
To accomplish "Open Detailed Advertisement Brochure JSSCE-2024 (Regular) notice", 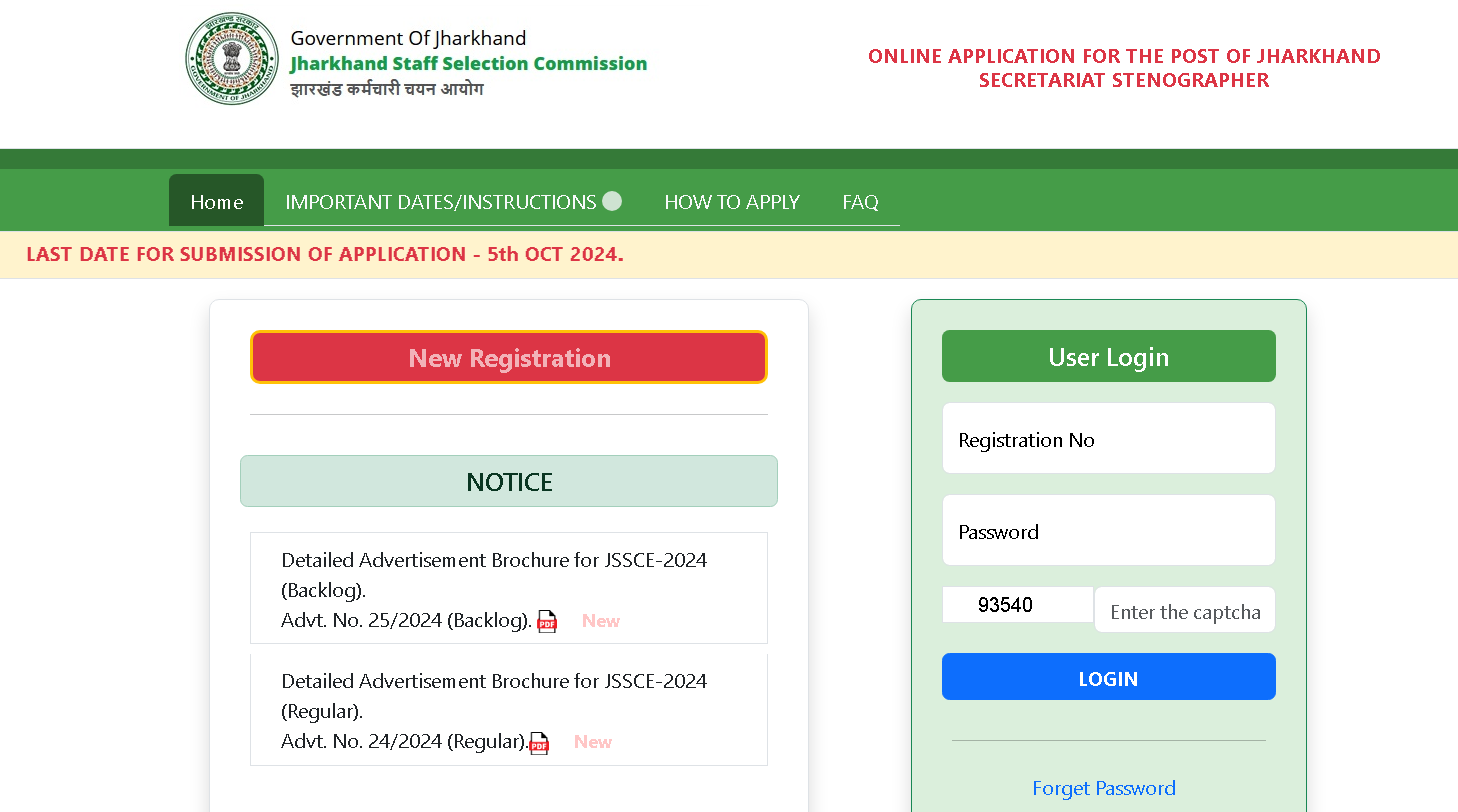I will tap(508, 710).
